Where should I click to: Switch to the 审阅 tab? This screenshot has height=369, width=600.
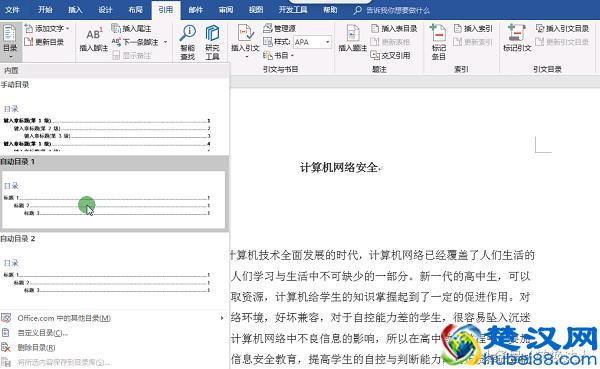click(226, 10)
